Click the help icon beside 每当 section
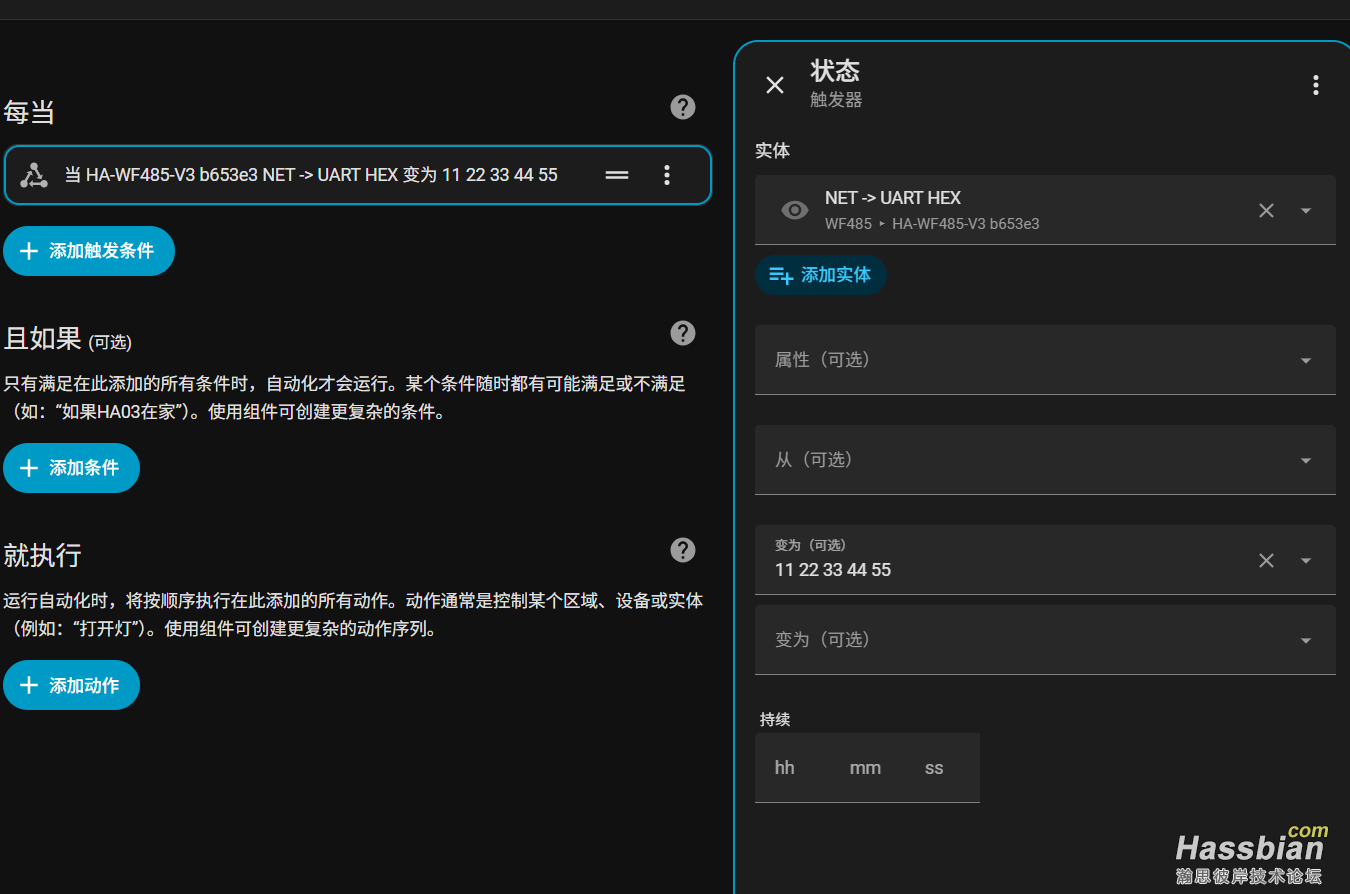This screenshot has width=1350, height=894. coord(683,107)
